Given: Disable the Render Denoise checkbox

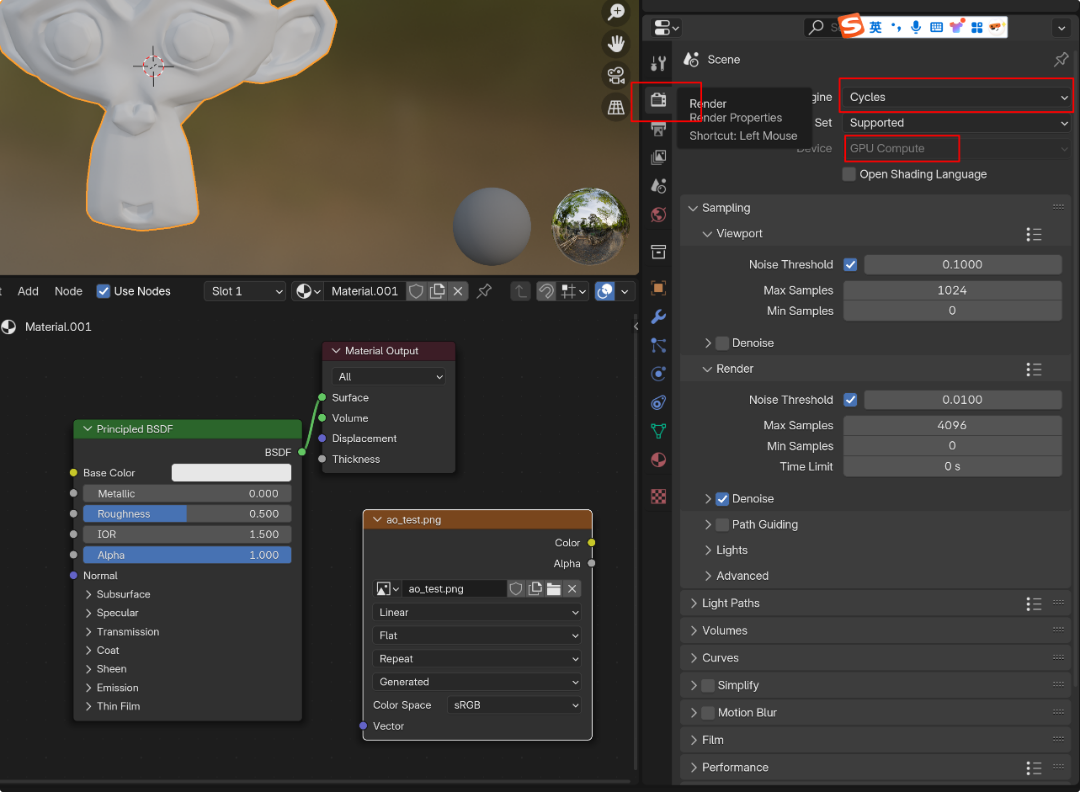Looking at the screenshot, I should 722,499.
